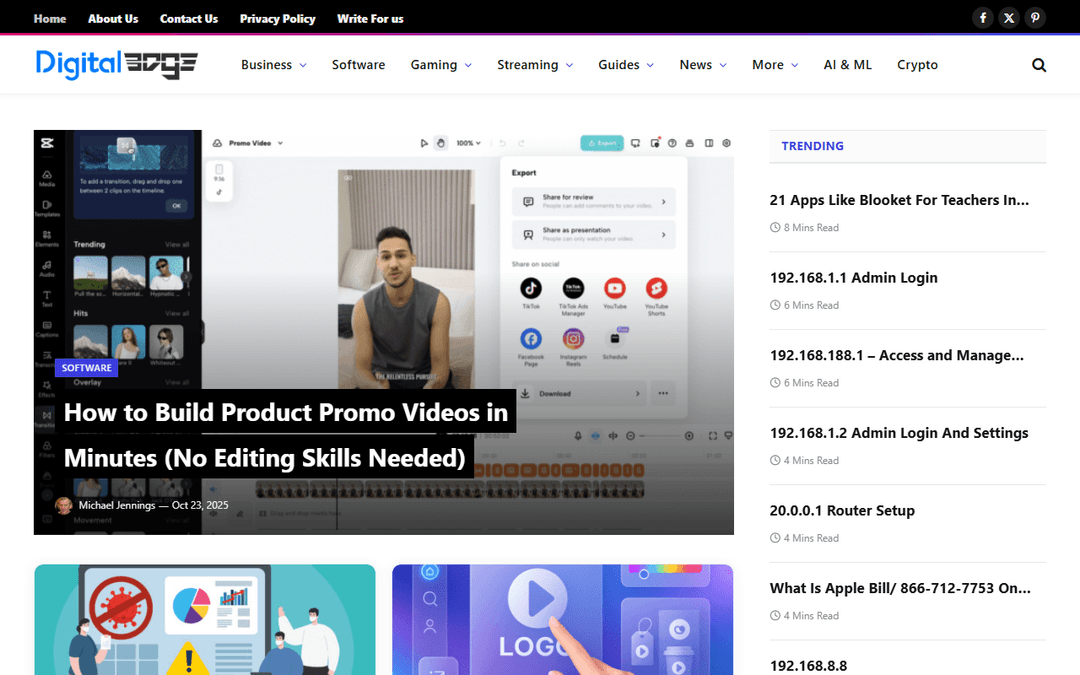
Task: Open the Contact Us link
Action: click(189, 19)
